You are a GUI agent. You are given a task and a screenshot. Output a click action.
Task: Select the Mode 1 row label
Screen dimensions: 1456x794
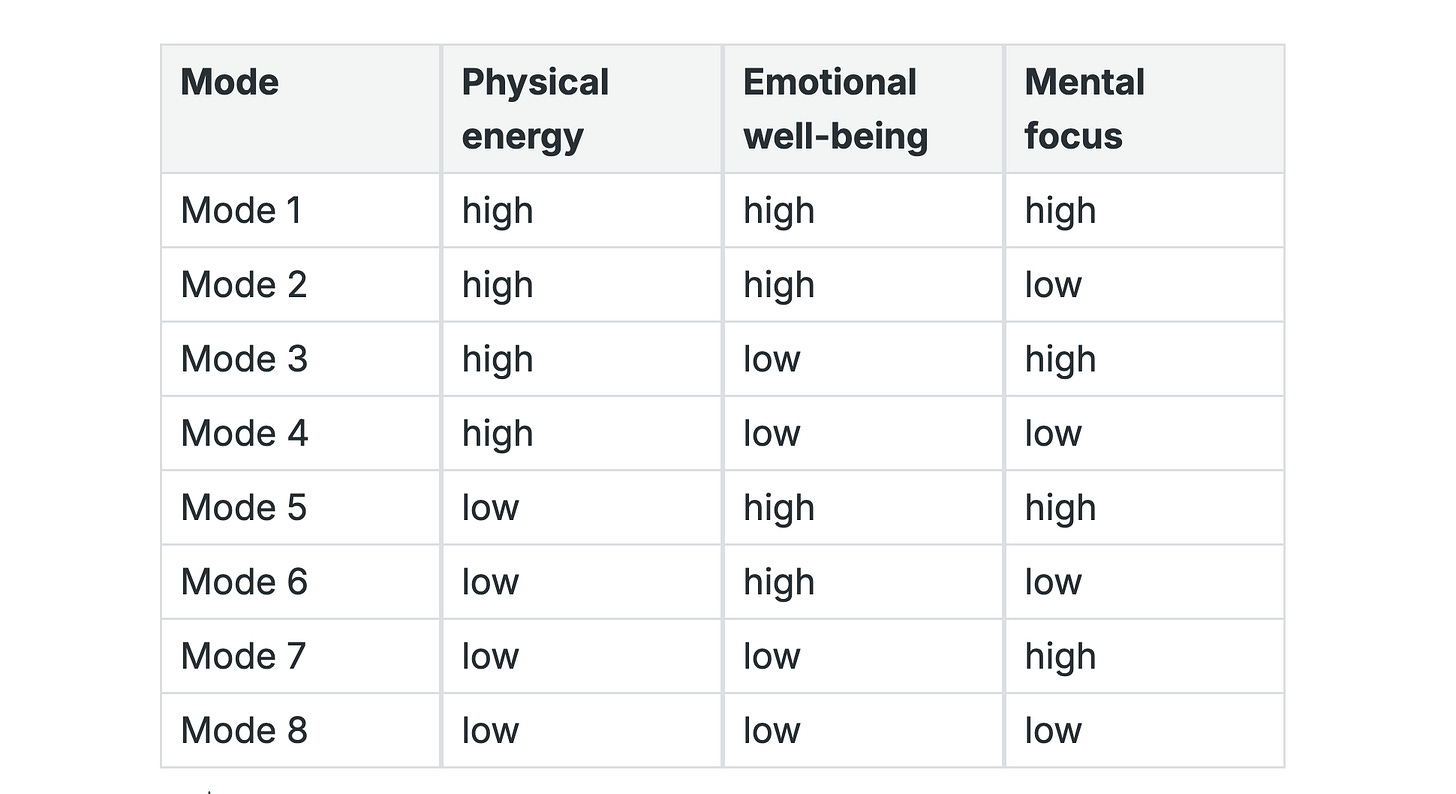coord(240,210)
